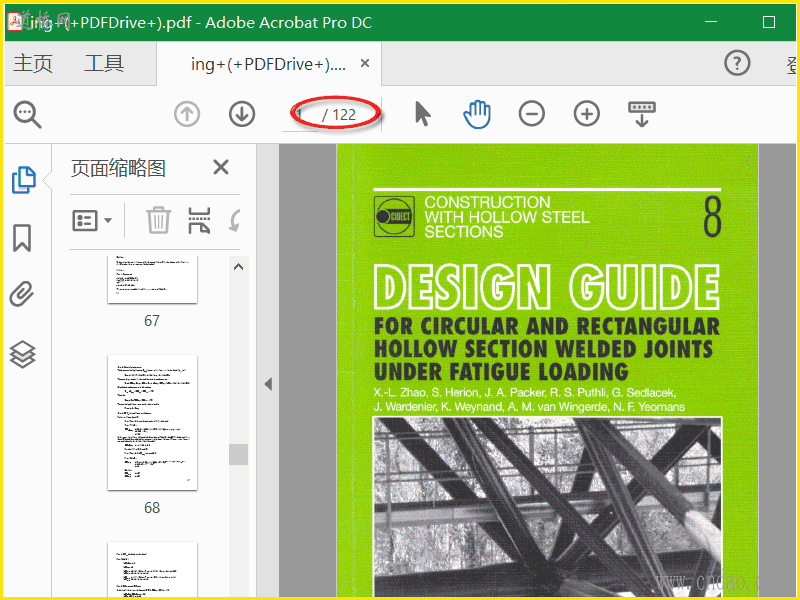Minimize the Acrobat window
This screenshot has width=800, height=600.
711,22
